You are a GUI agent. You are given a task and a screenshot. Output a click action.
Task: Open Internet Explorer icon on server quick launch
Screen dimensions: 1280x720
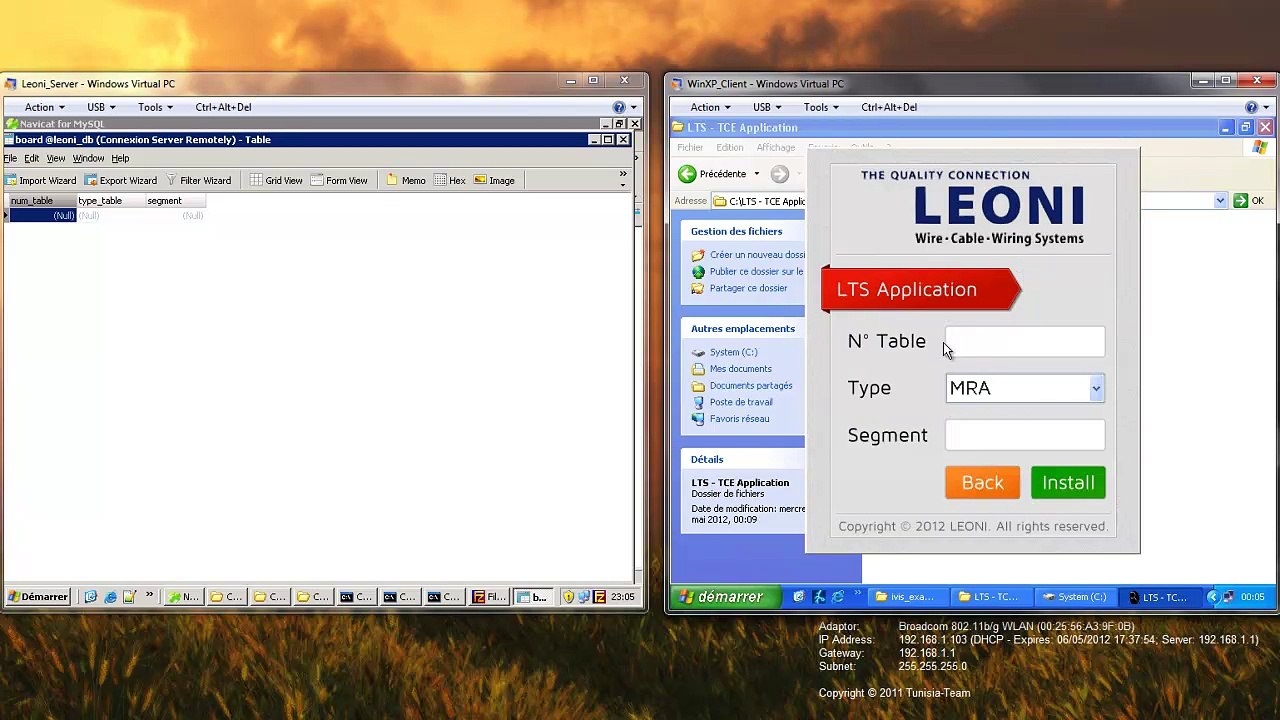pyautogui.click(x=110, y=597)
